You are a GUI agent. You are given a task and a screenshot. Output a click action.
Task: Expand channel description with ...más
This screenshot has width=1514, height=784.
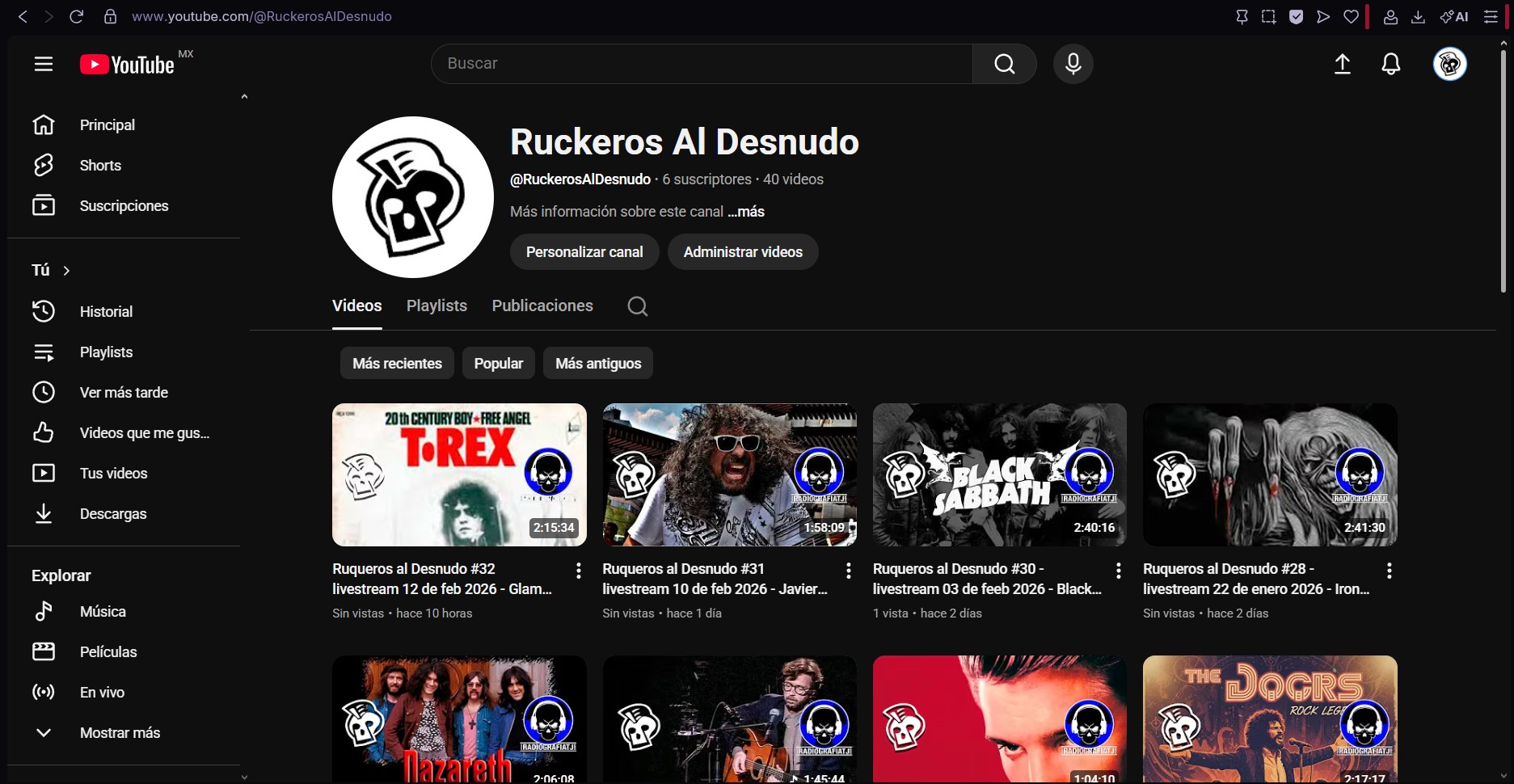[745, 212]
